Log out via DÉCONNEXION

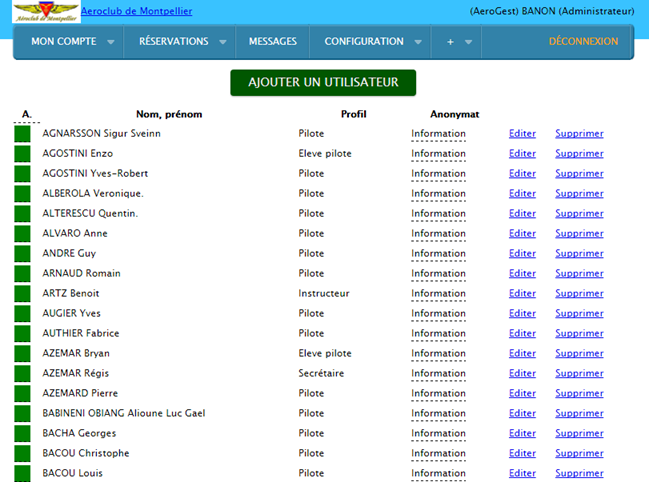583,42
